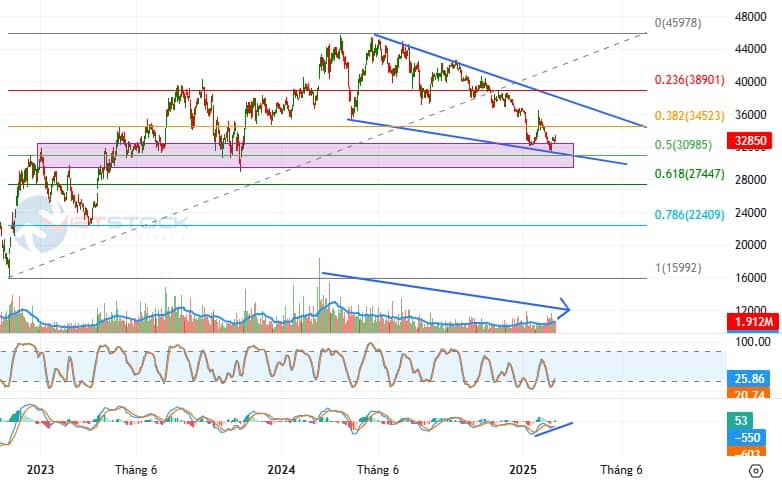This screenshot has width=782, height=482.
Task: Select the blue 25.86 stochastic value tag
Action: tap(754, 380)
